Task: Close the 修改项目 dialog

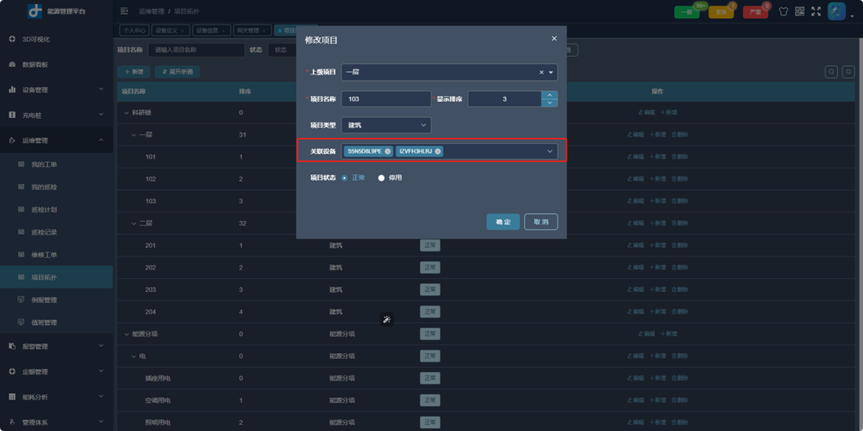Action: (554, 39)
